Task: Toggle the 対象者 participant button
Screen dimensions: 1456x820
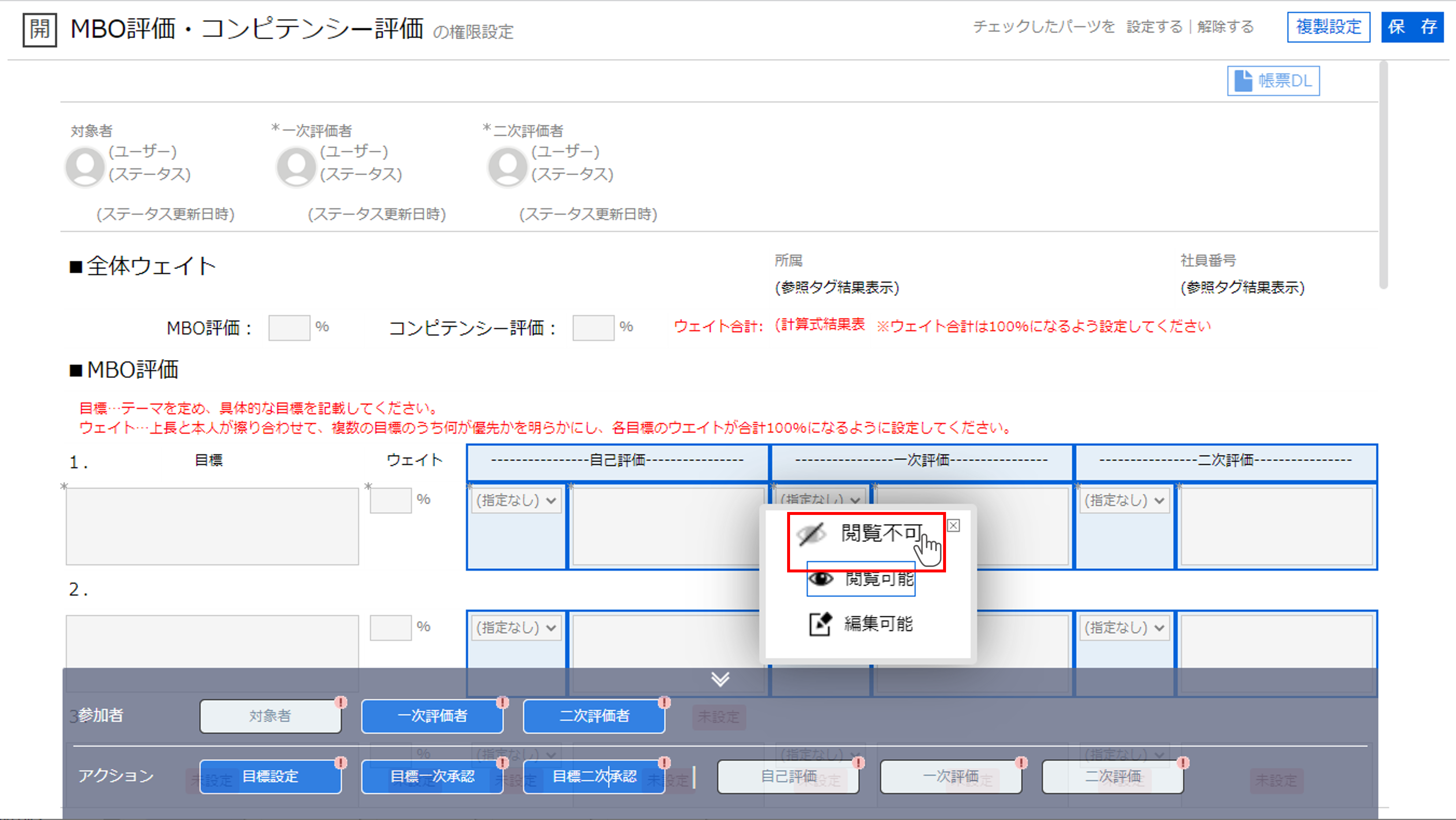Action: click(x=270, y=716)
